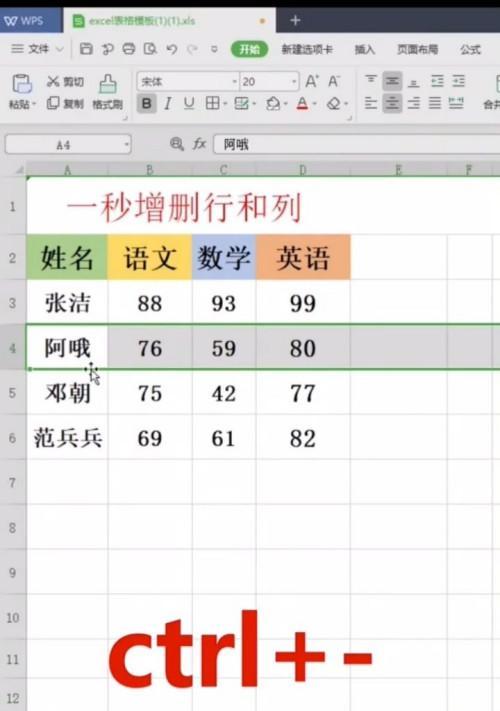Click the distributed alignment icon
The image size is (500, 711).
(456, 104)
